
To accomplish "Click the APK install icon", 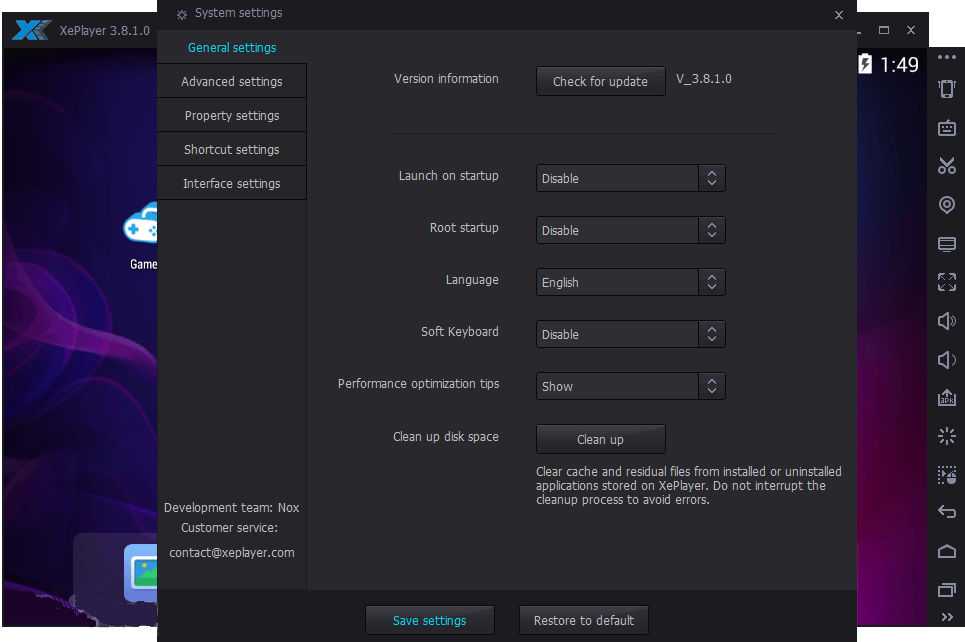I will pos(946,398).
